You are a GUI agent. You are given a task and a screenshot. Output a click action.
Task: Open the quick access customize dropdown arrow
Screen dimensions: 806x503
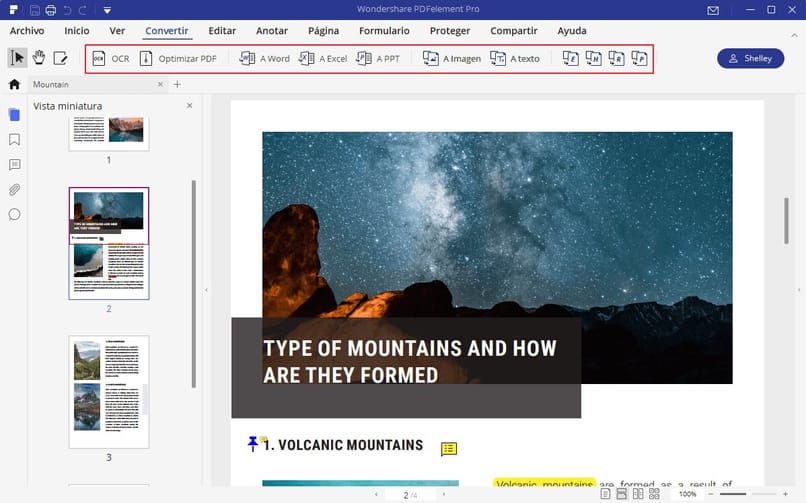(x=107, y=10)
